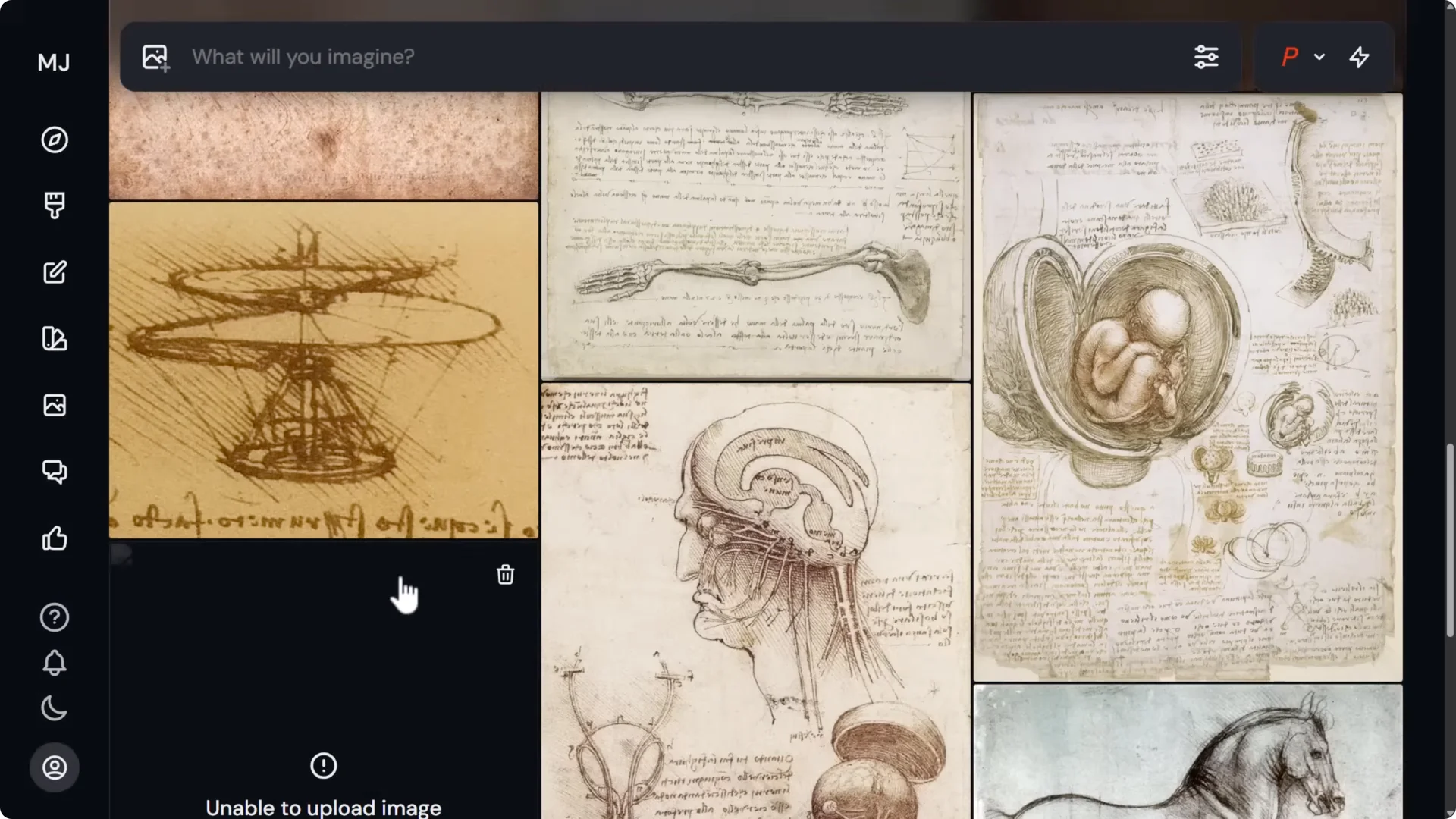Open the Chat panel from the sidebar
The height and width of the screenshot is (819, 1456).
[x=54, y=472]
